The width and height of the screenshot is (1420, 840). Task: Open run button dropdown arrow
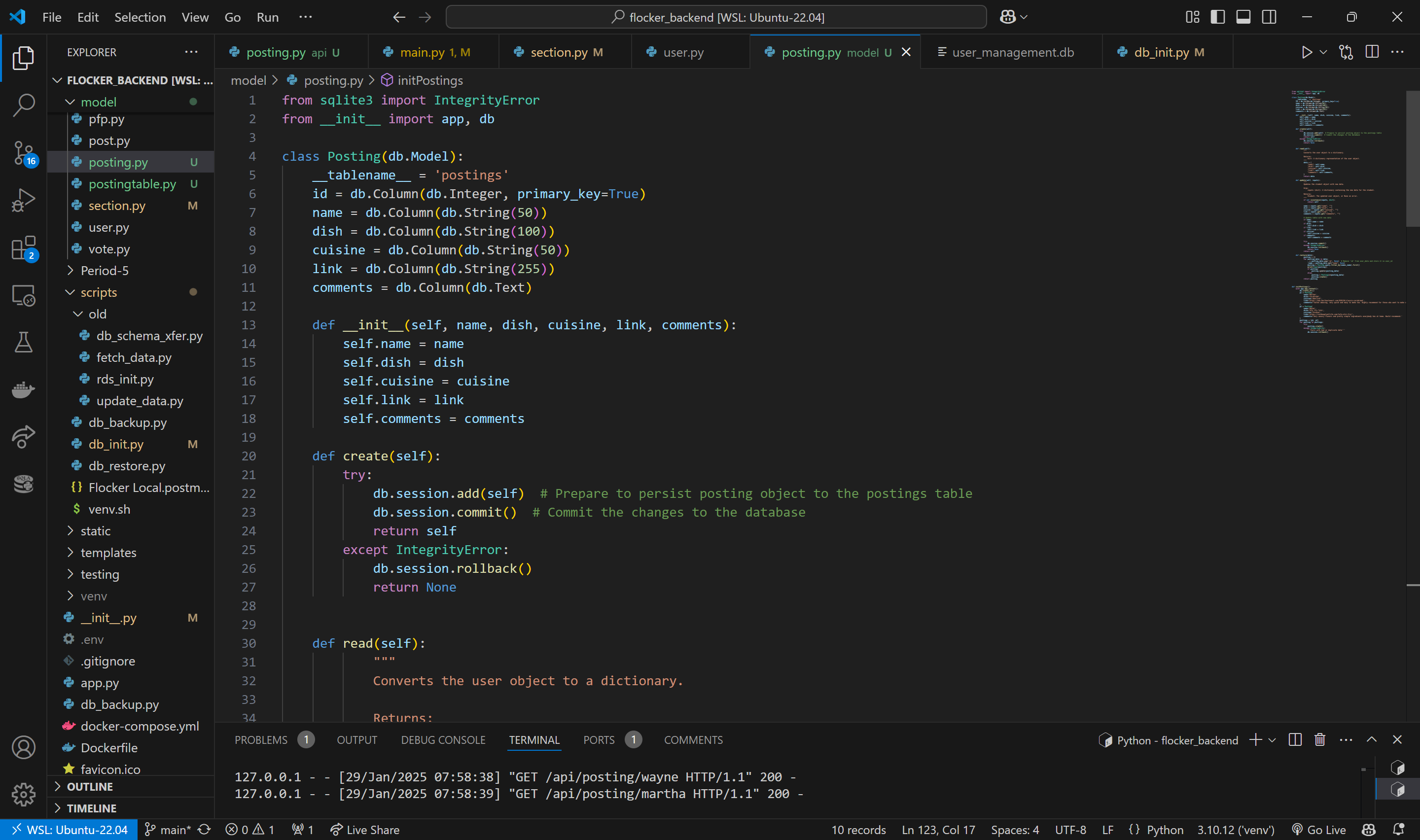pos(1323,52)
